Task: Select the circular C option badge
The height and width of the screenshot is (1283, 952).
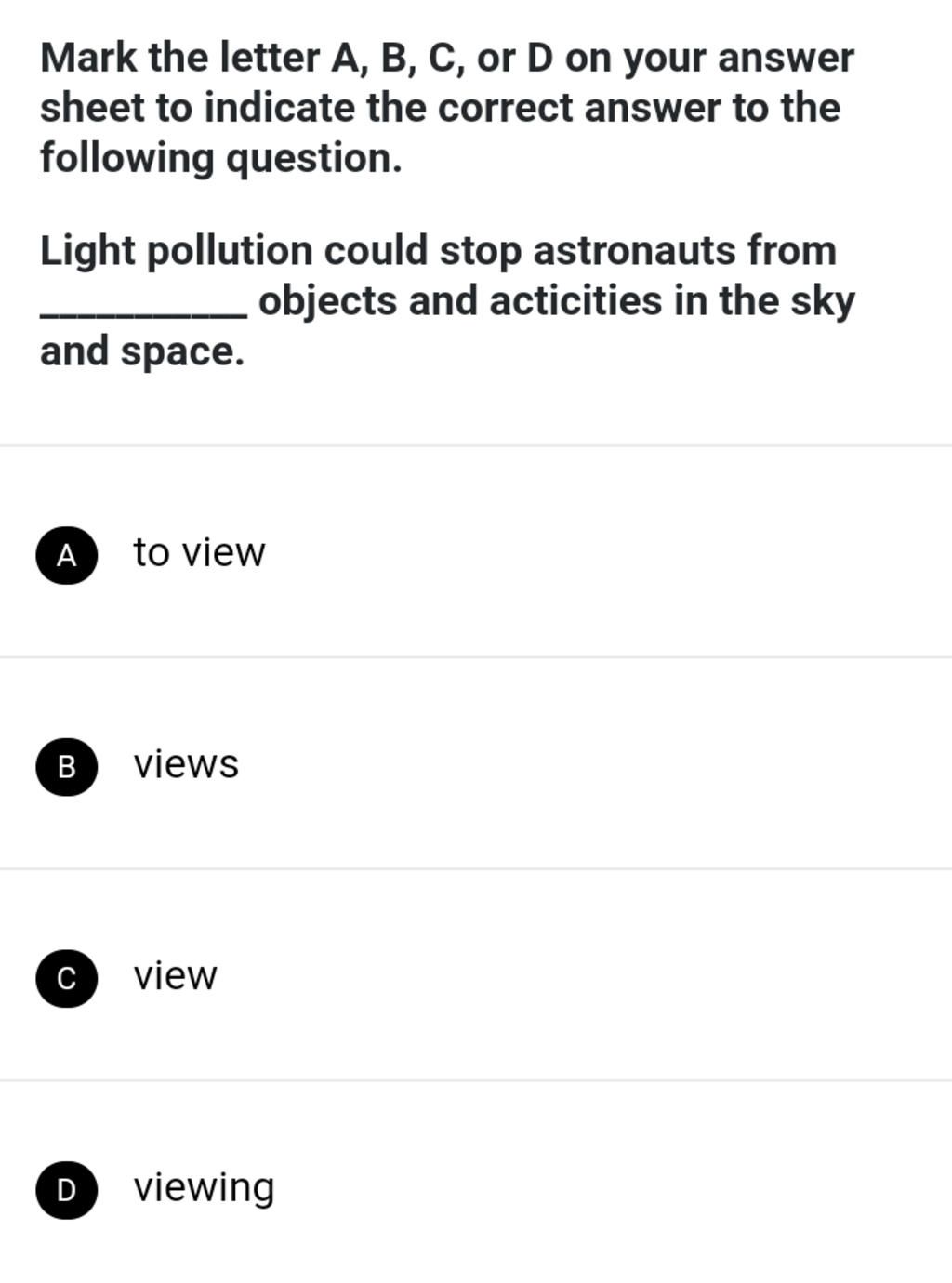Action: [x=67, y=978]
